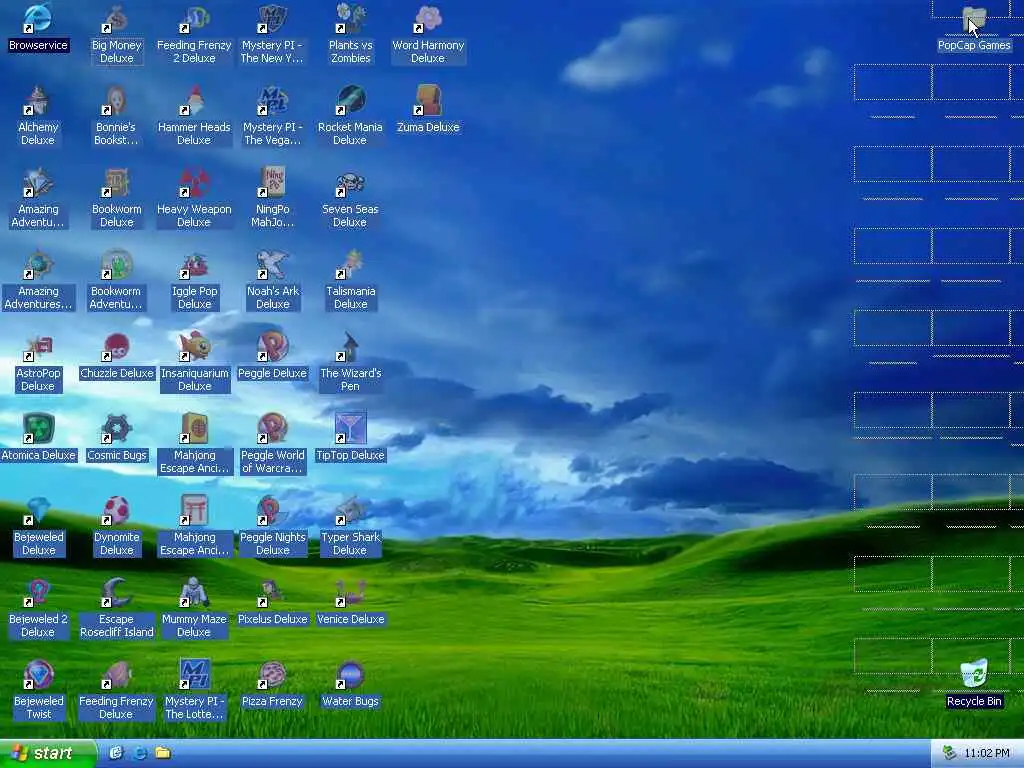This screenshot has width=1024, height=768.
Task: Open the Browservice shortcut
Action: [x=38, y=29]
